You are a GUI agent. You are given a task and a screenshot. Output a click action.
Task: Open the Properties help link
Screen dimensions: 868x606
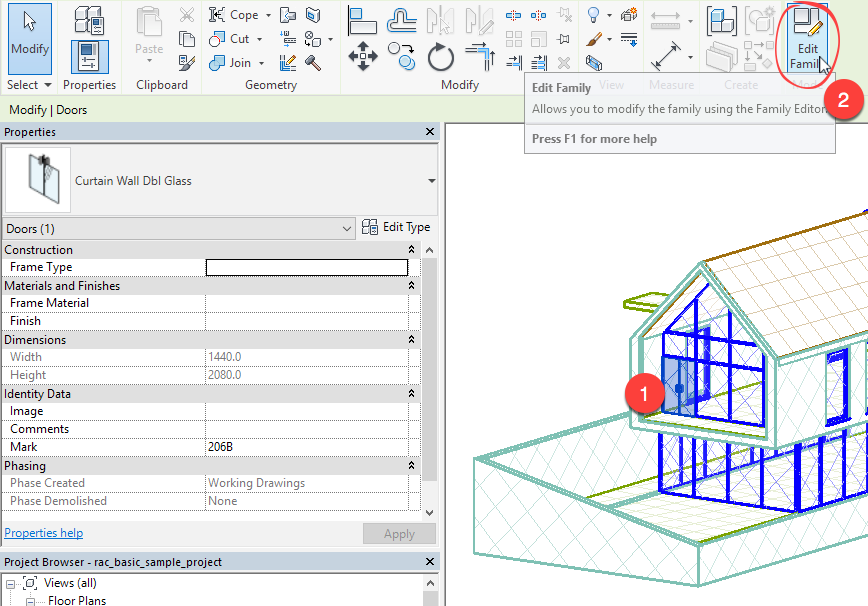click(44, 533)
